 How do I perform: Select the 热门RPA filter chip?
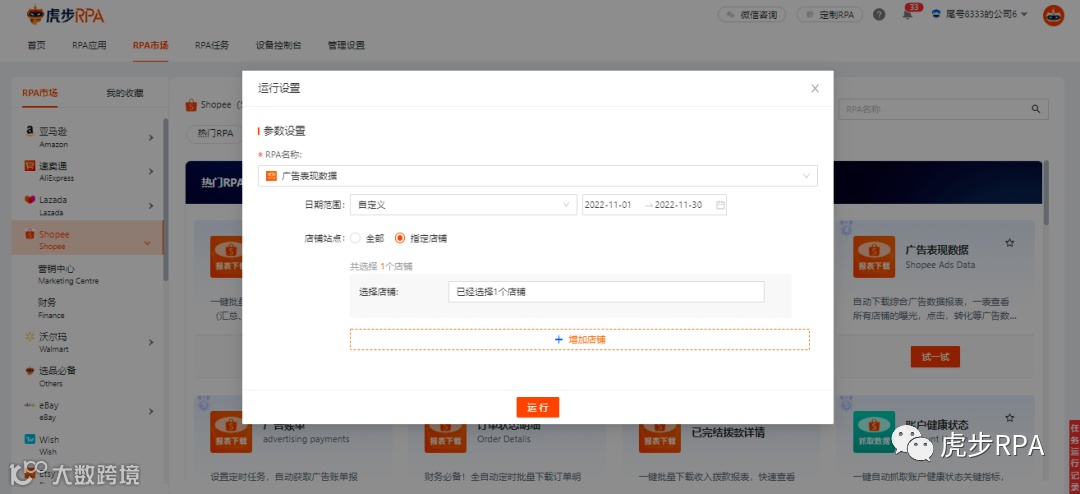(x=216, y=134)
